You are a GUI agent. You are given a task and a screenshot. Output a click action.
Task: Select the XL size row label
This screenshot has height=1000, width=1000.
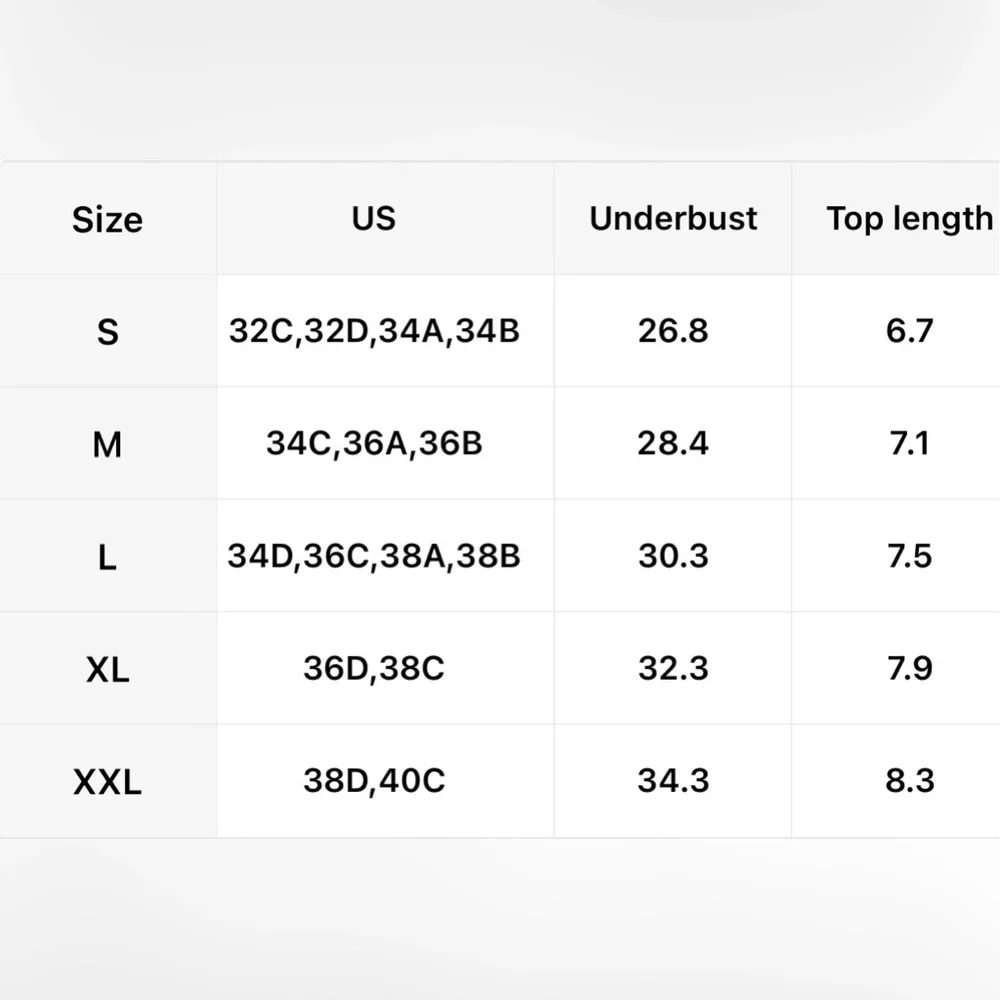pyautogui.click(x=107, y=668)
